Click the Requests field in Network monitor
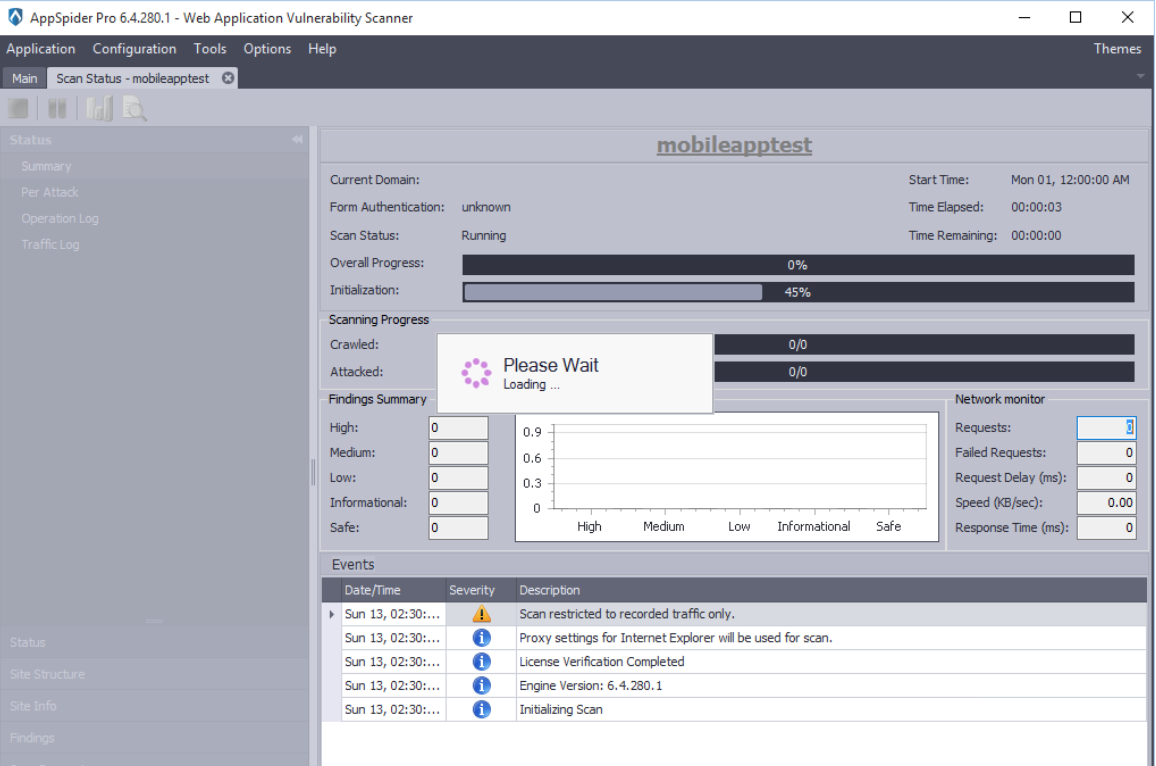The image size is (1156, 766). [1106, 428]
